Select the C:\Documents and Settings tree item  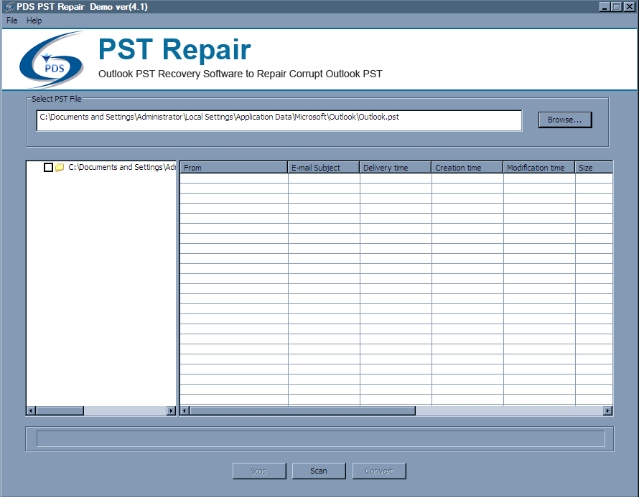click(x=122, y=167)
